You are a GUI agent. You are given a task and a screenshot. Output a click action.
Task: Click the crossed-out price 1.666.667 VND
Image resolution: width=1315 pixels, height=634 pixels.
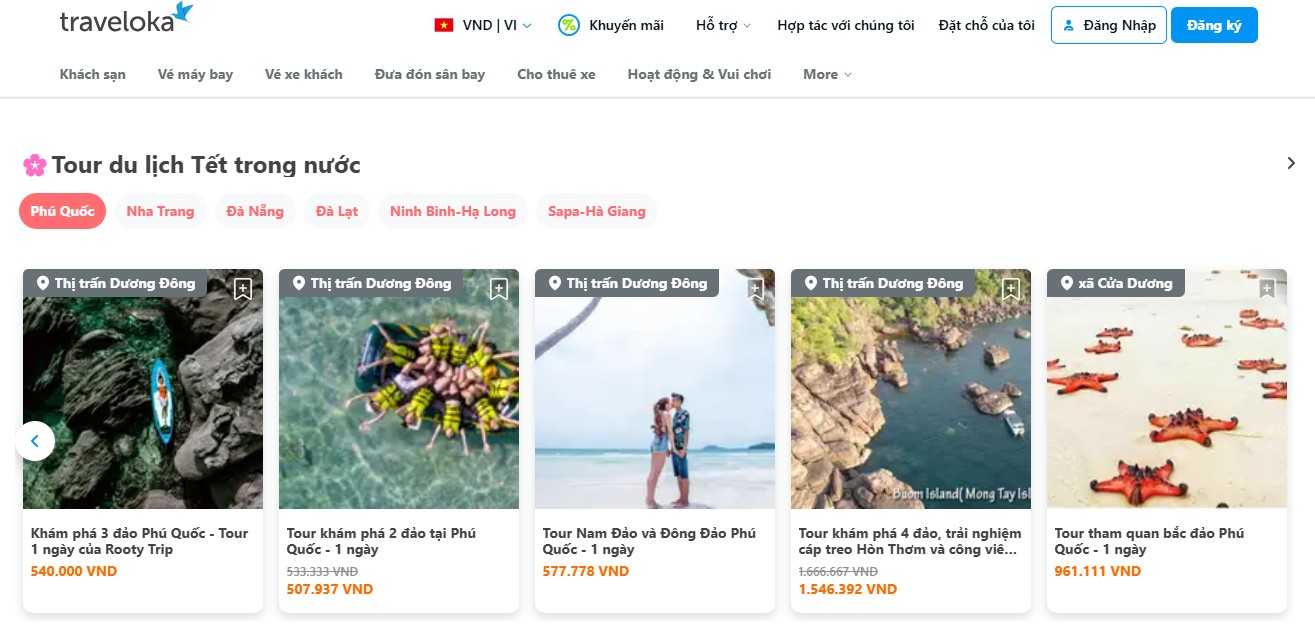pos(838,571)
